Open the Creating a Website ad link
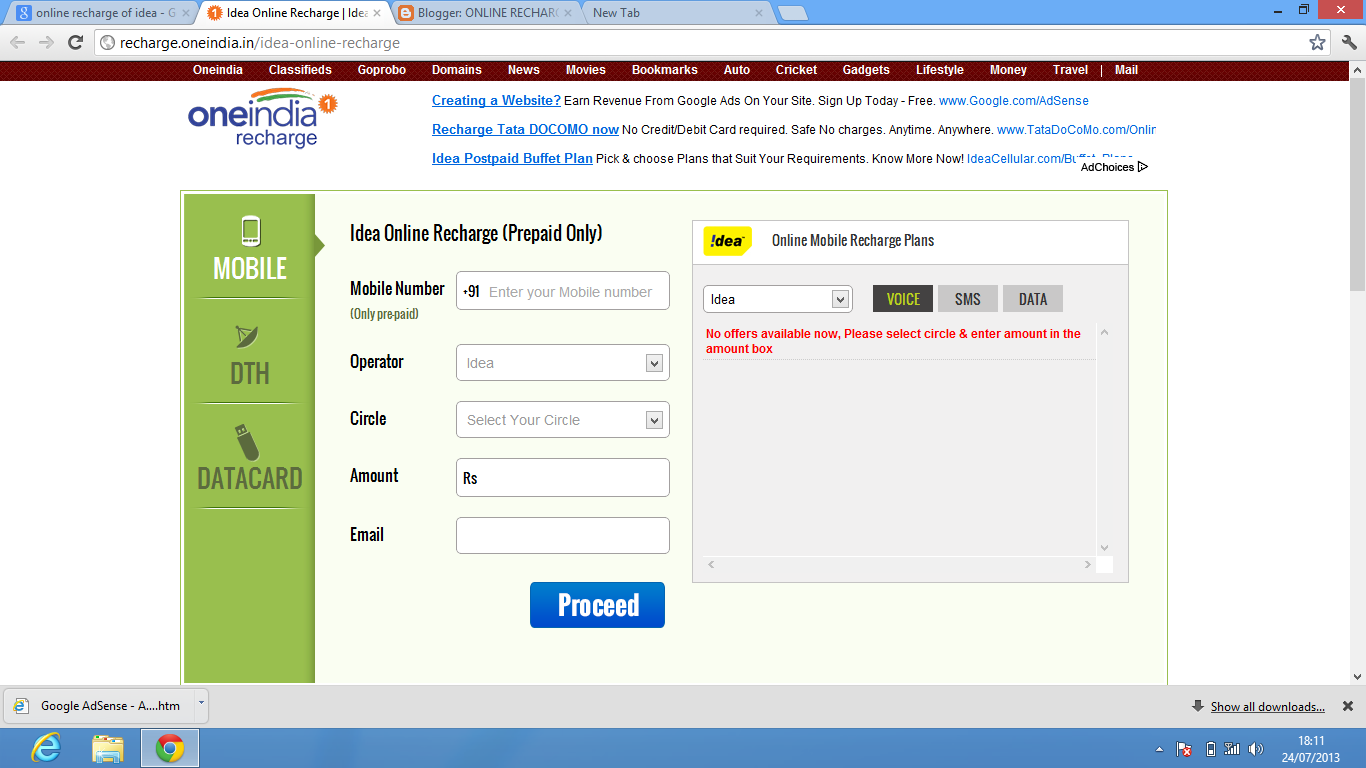The image size is (1366, 768). tap(496, 101)
